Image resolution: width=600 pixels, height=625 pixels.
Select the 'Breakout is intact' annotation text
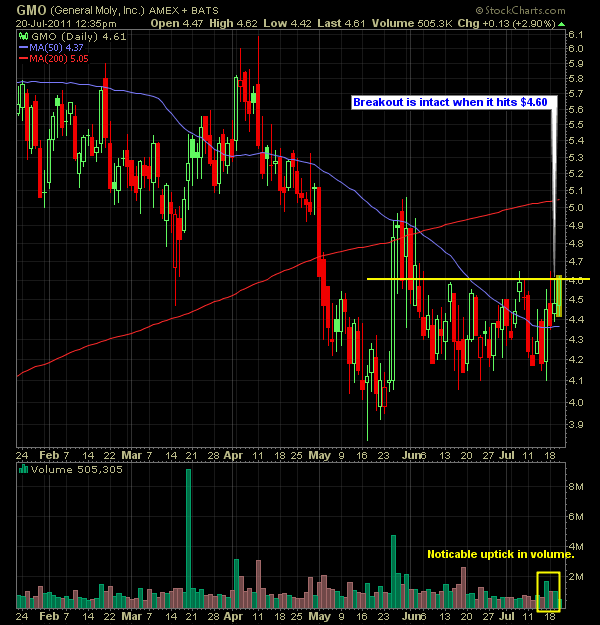450,101
